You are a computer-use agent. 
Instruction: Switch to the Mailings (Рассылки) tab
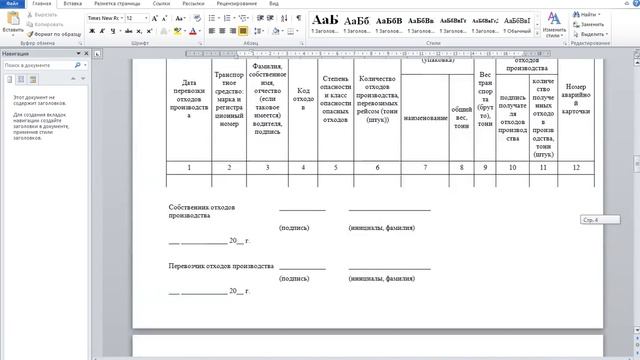(x=193, y=4)
